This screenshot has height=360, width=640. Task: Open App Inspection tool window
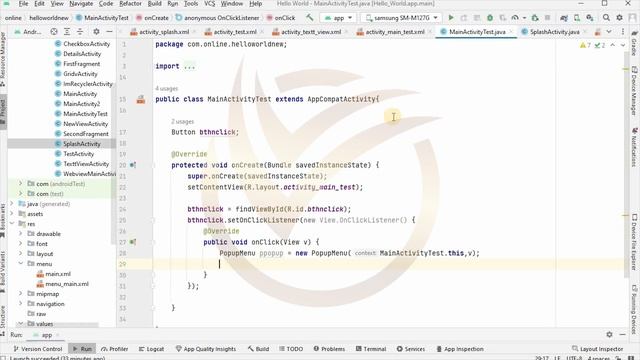point(460,349)
